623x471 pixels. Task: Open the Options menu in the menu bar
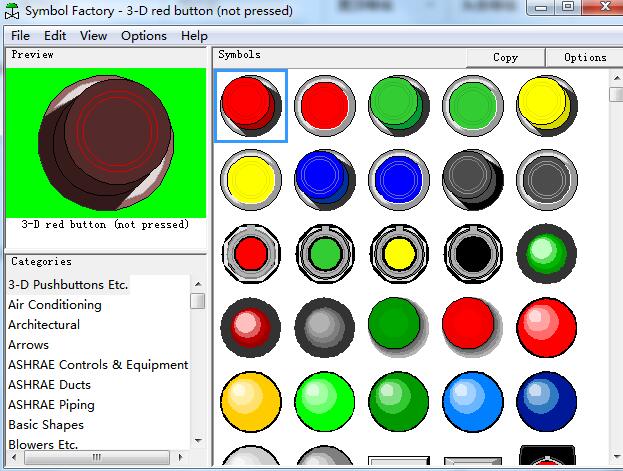pyautogui.click(x=144, y=36)
